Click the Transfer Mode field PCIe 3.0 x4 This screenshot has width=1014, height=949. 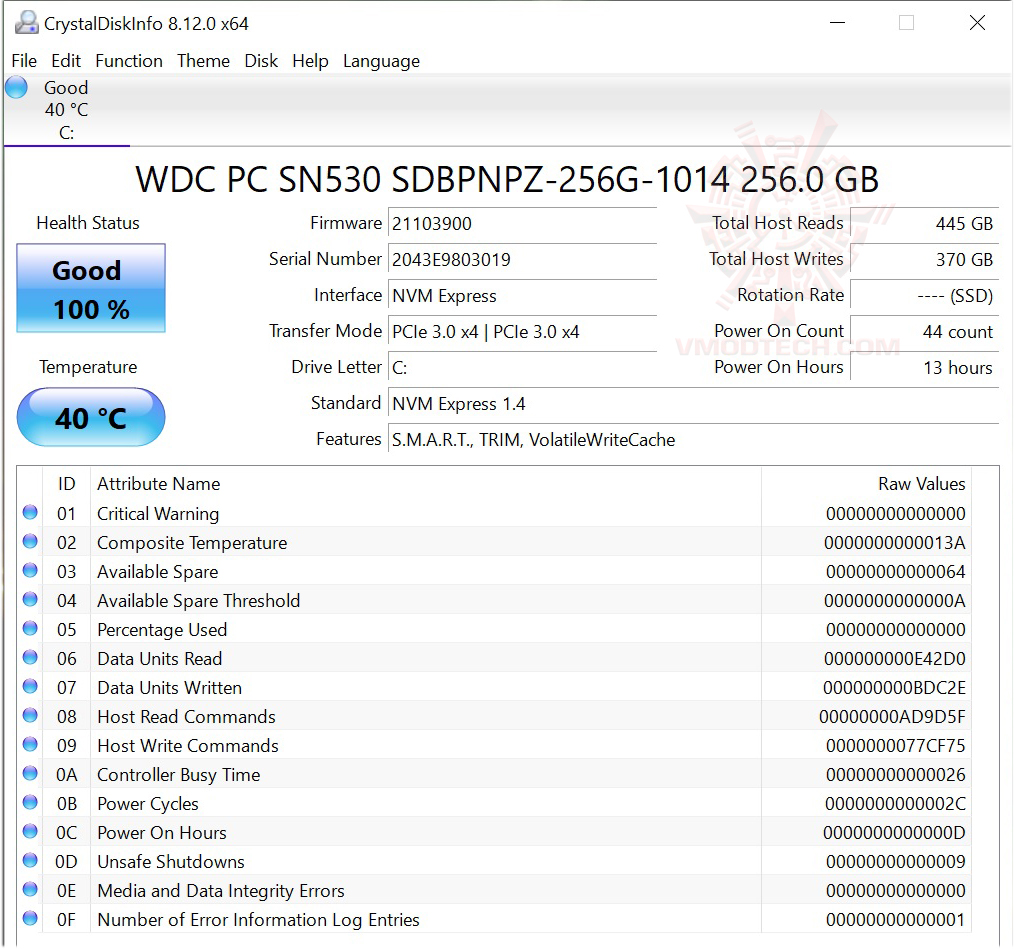point(523,332)
